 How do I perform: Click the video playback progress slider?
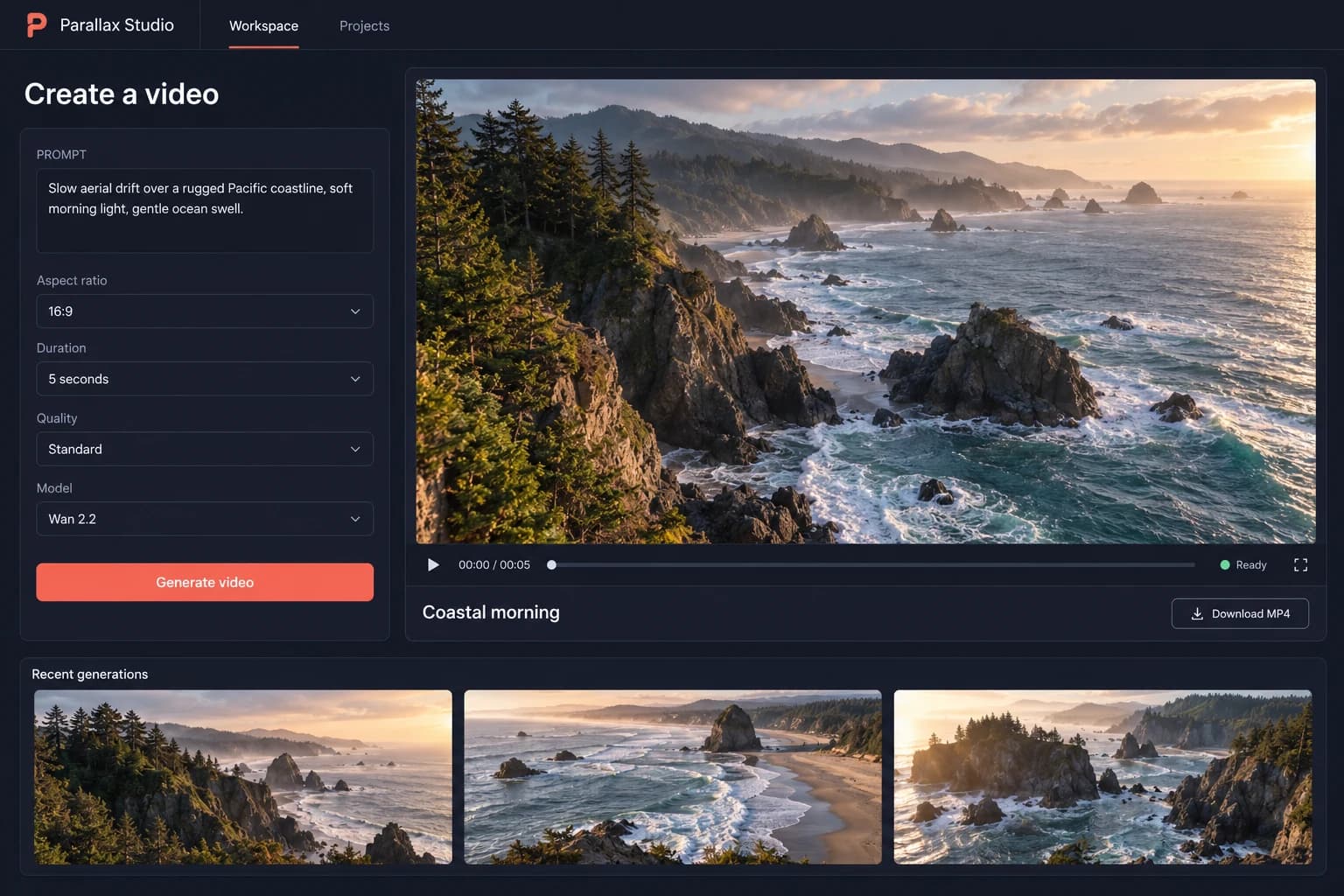[872, 565]
